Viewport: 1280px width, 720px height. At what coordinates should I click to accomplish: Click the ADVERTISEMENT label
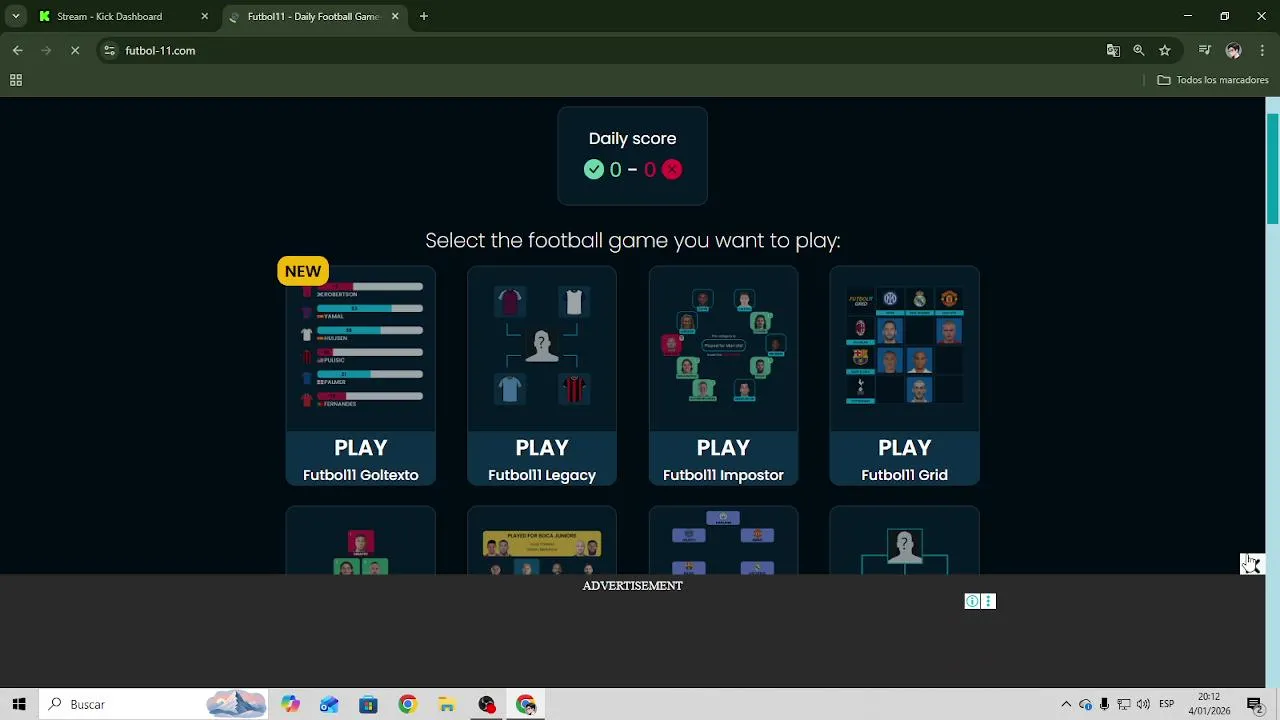[x=632, y=586]
